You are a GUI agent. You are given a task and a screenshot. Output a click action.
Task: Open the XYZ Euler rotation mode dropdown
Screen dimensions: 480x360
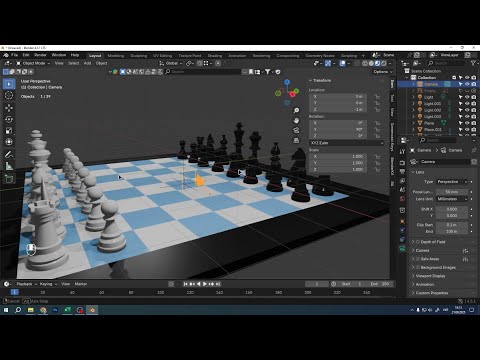click(x=347, y=143)
